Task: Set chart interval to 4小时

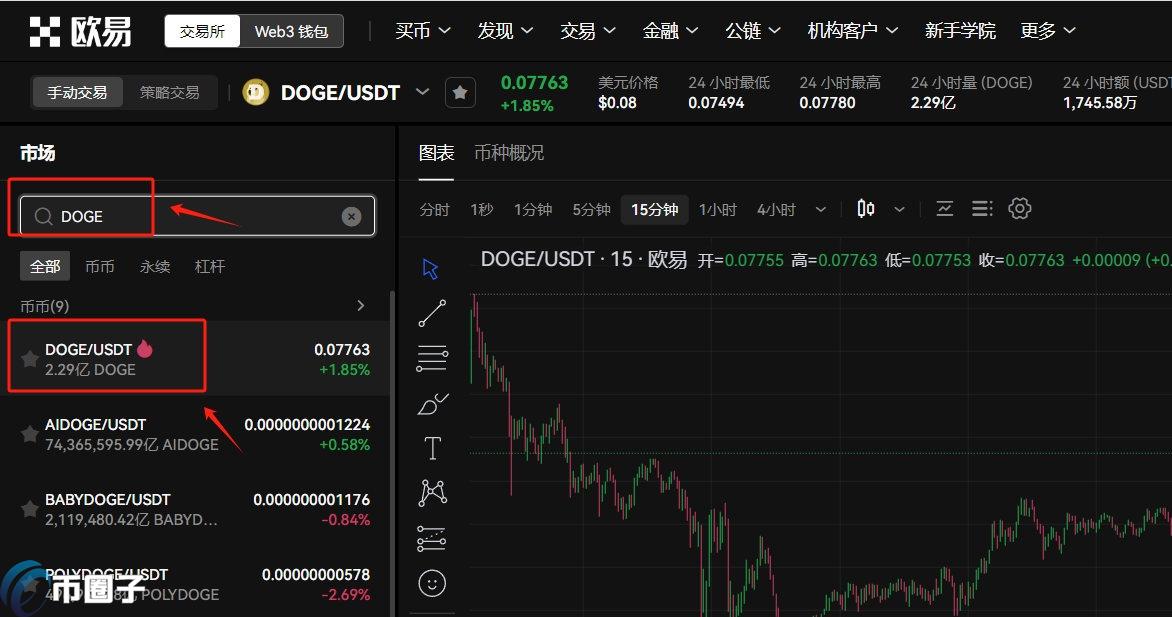Action: 776,209
